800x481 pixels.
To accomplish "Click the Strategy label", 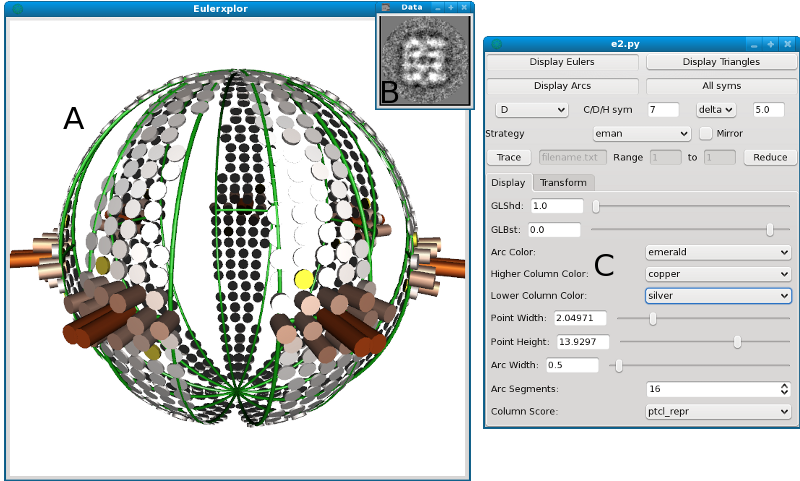I will click(x=505, y=134).
